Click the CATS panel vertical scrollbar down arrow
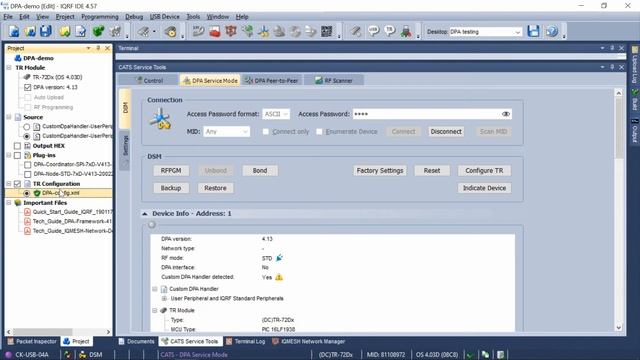This screenshot has height=360, width=640. point(618,327)
